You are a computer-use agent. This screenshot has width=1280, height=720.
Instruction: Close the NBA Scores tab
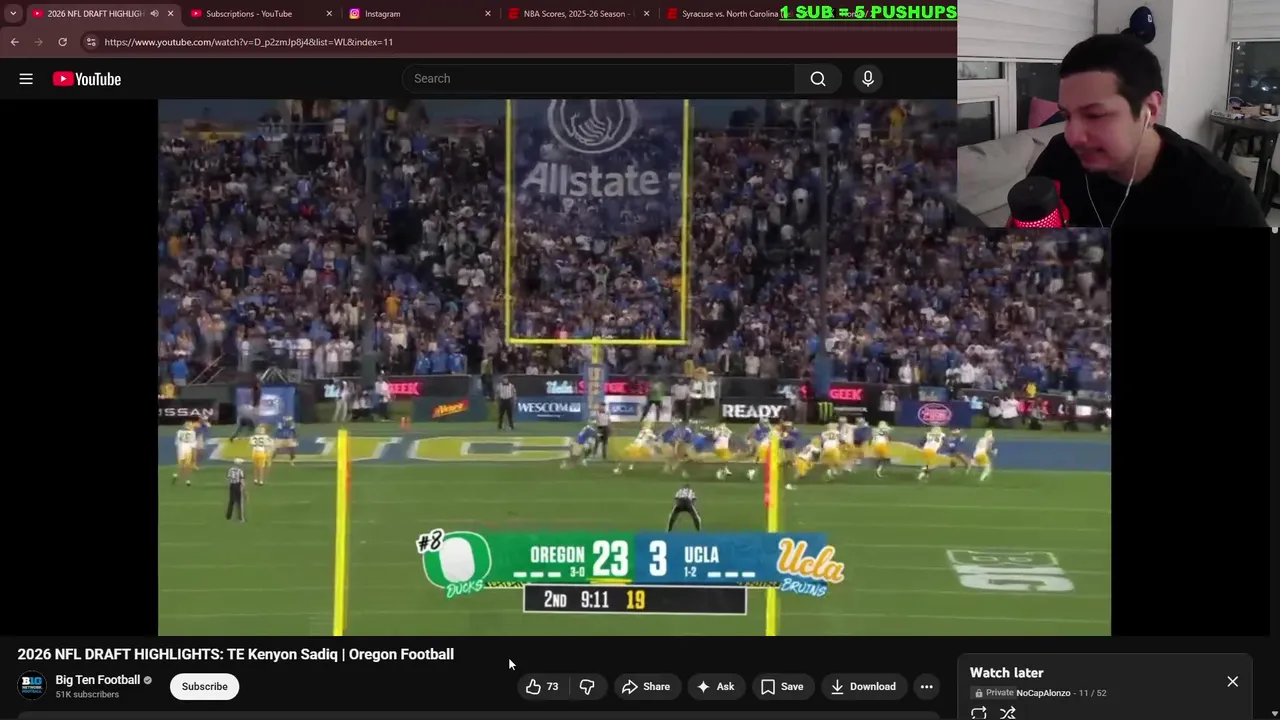pyautogui.click(x=646, y=14)
